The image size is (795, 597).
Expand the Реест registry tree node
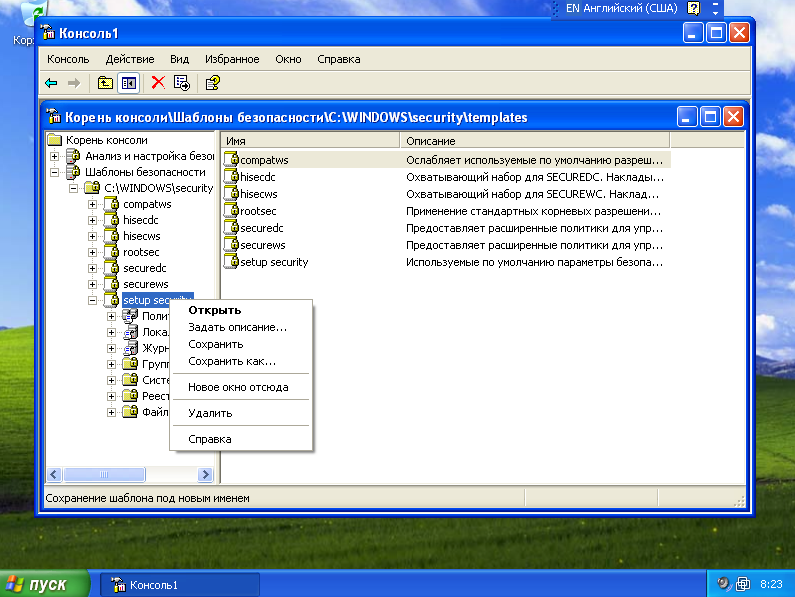click(x=112, y=396)
